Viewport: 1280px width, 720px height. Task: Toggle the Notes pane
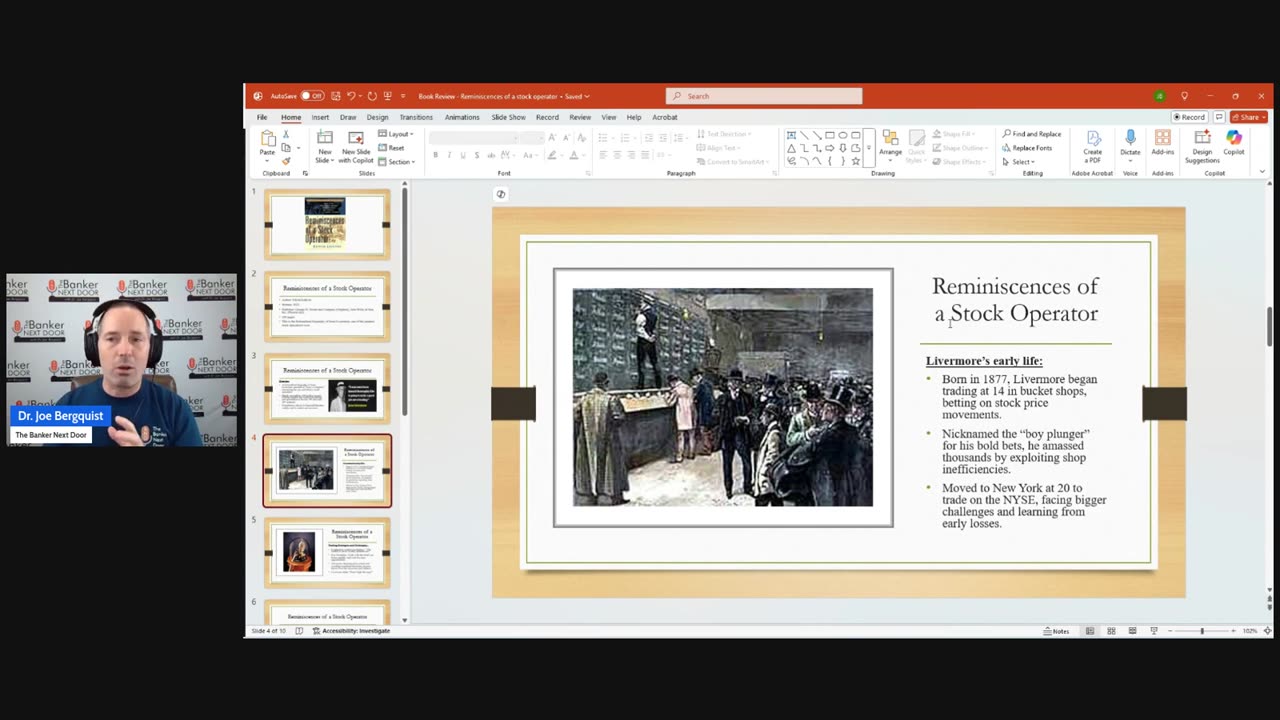tap(1056, 631)
